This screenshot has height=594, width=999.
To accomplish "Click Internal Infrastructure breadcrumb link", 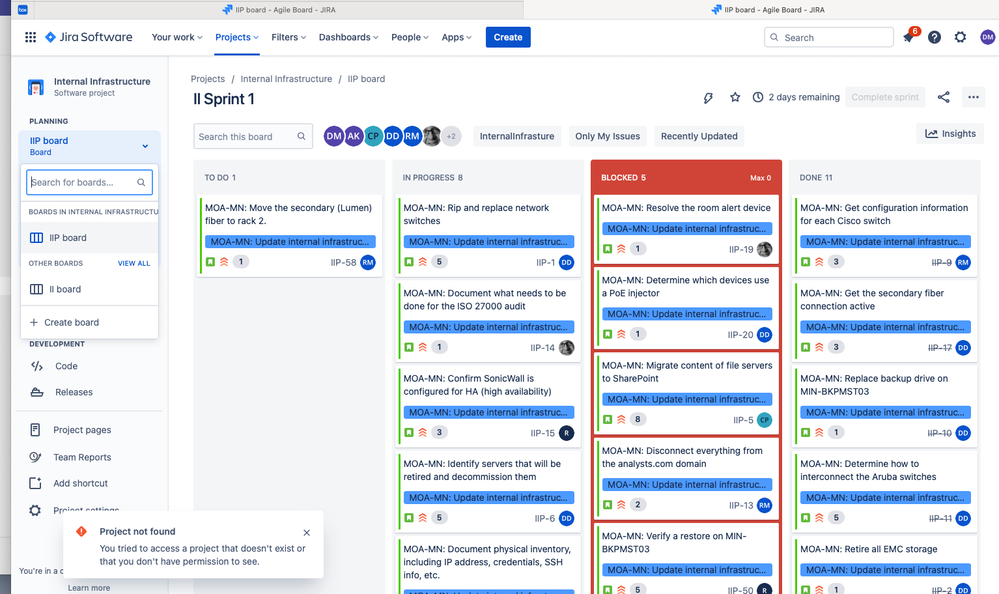I will pyautogui.click(x=286, y=79).
